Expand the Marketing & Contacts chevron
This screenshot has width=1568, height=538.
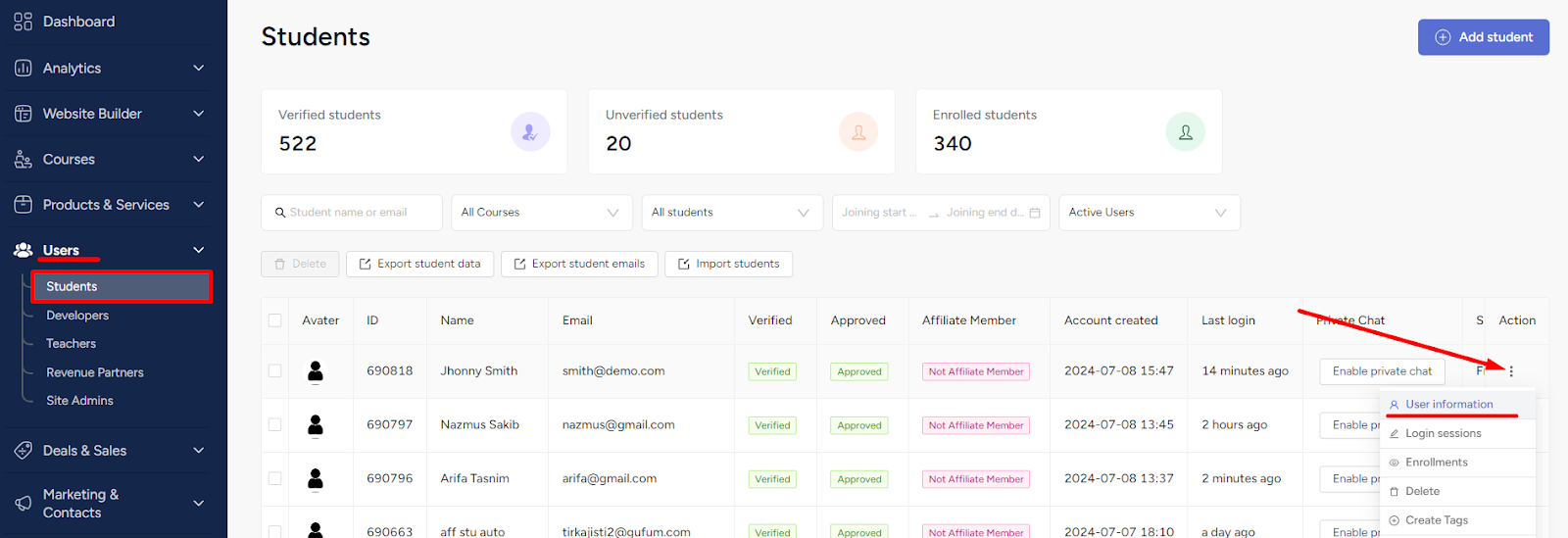(199, 504)
